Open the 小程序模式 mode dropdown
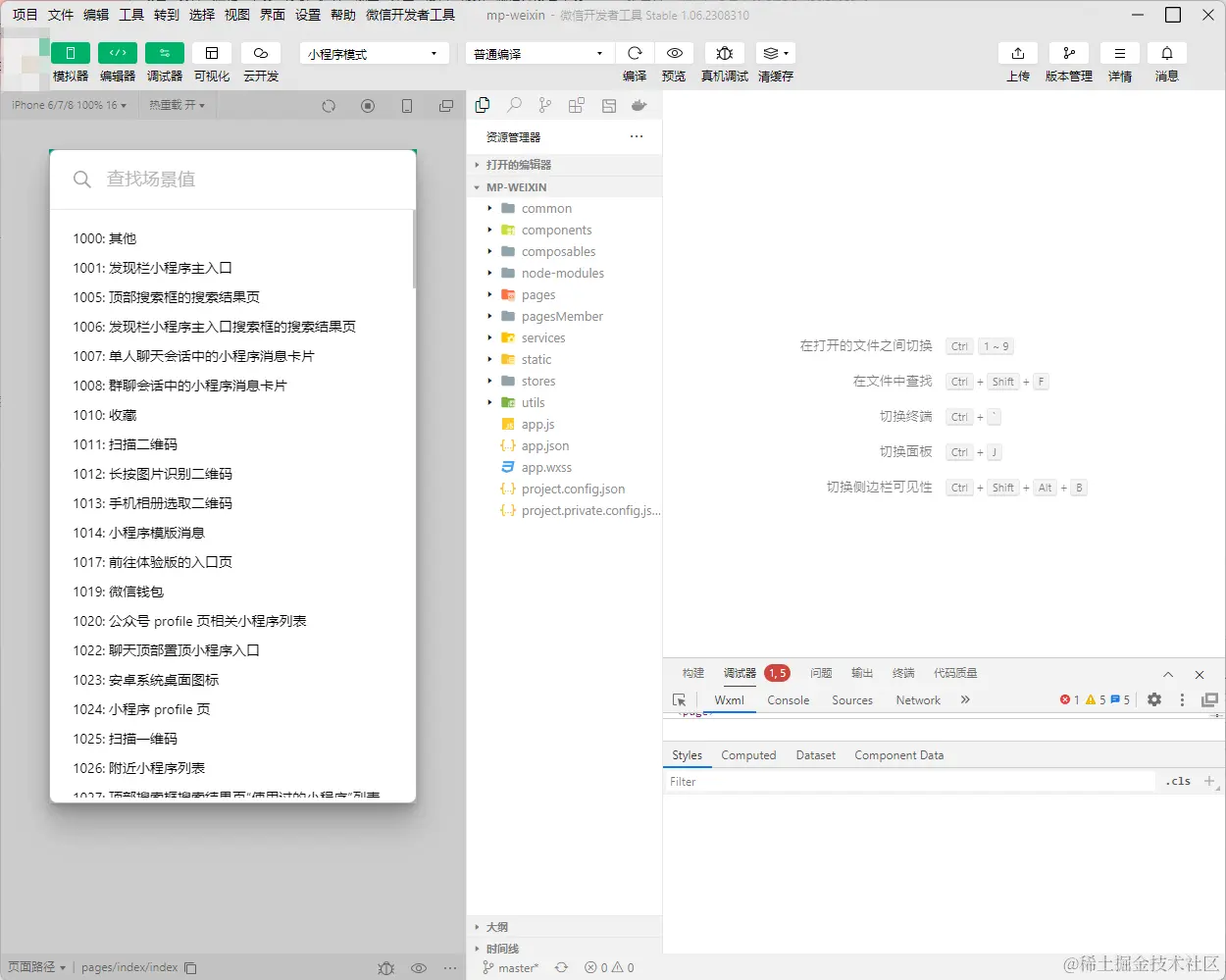The width and height of the screenshot is (1226, 980). [x=374, y=54]
